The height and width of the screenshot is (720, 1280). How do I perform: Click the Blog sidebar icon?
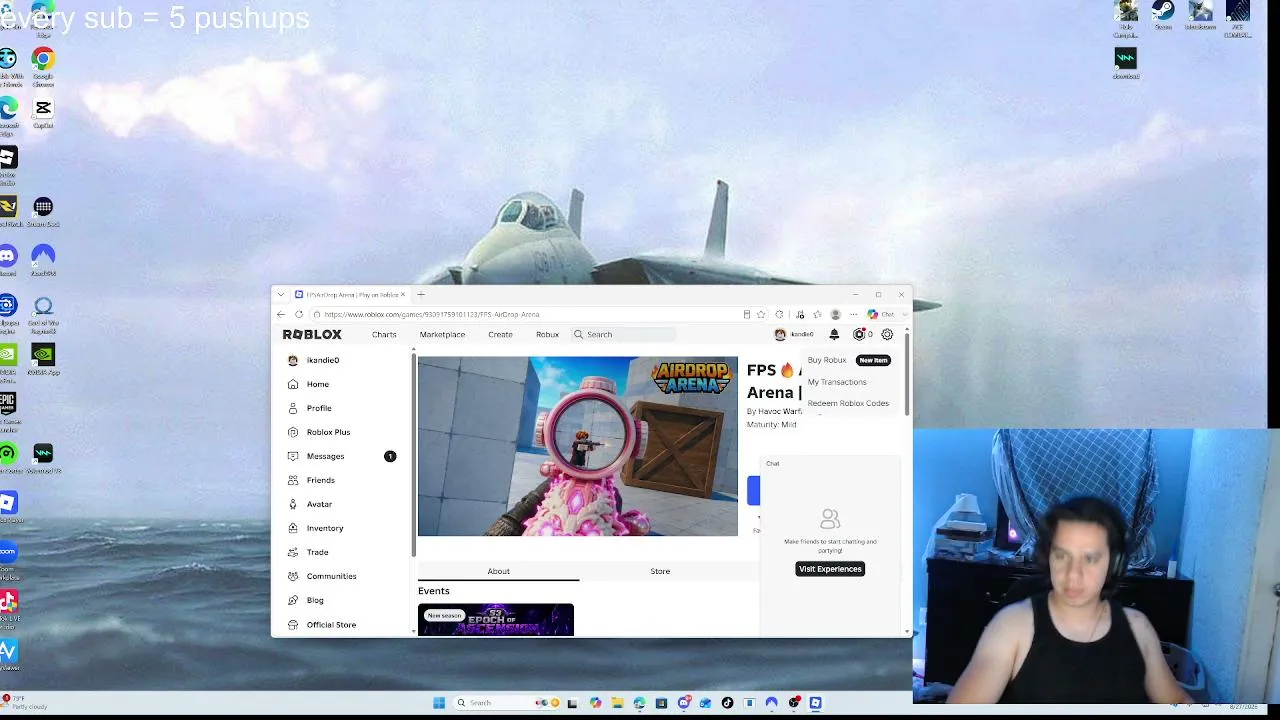click(x=293, y=600)
